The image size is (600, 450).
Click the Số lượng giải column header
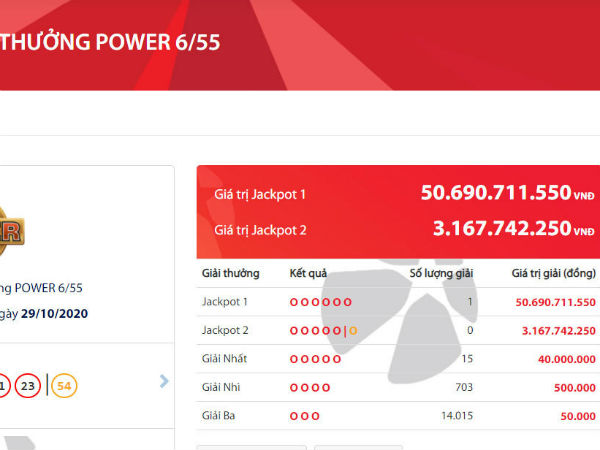click(x=441, y=273)
